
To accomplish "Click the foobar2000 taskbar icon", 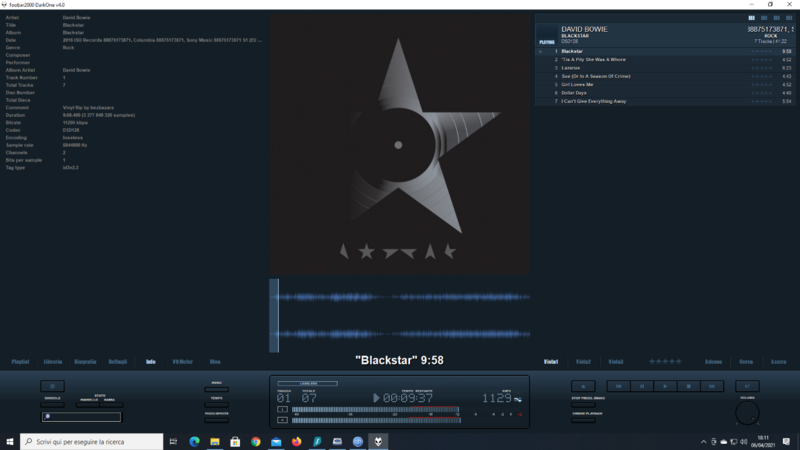I will click(x=378, y=441).
